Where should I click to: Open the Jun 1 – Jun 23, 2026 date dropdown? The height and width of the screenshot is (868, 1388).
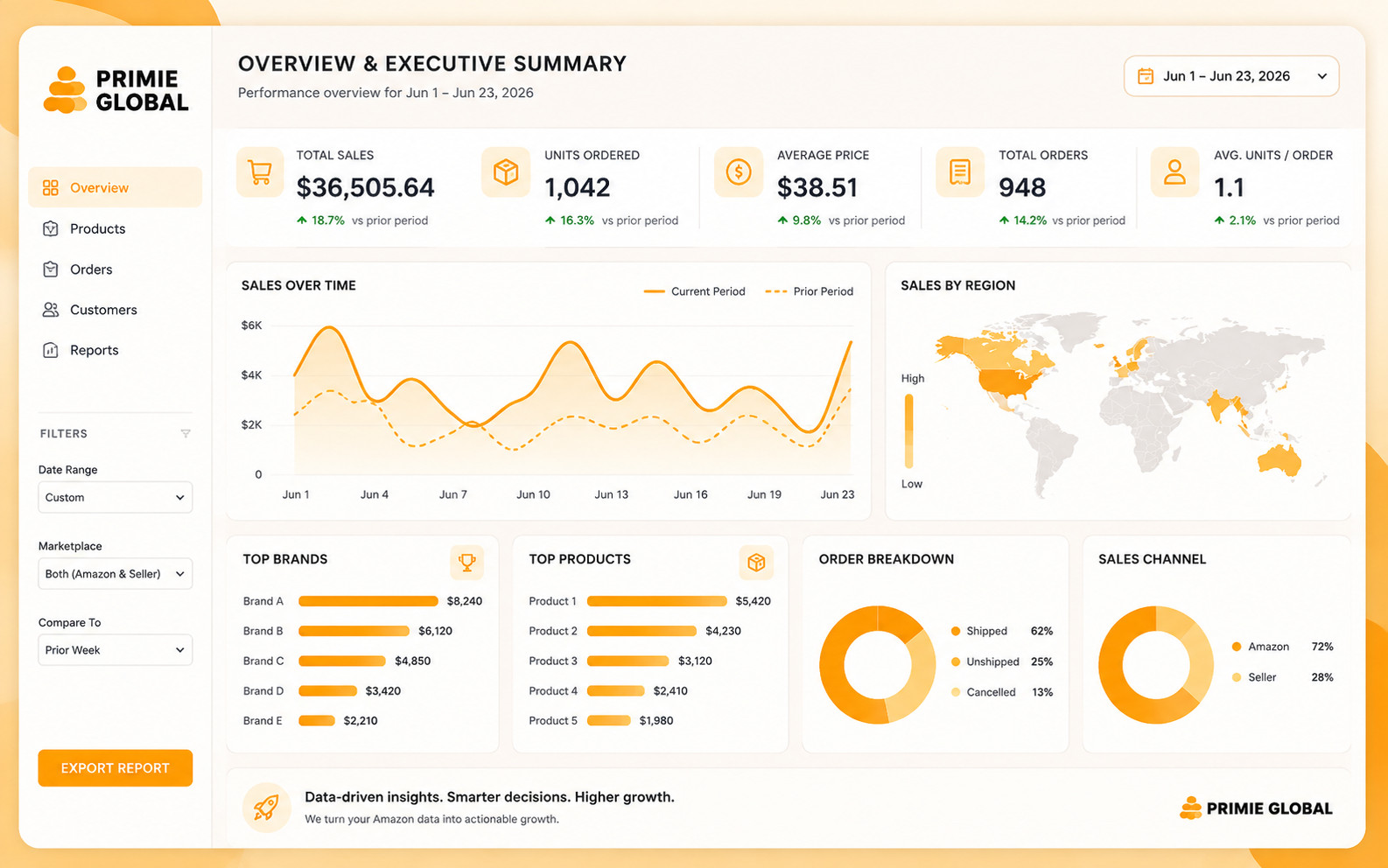click(1231, 76)
